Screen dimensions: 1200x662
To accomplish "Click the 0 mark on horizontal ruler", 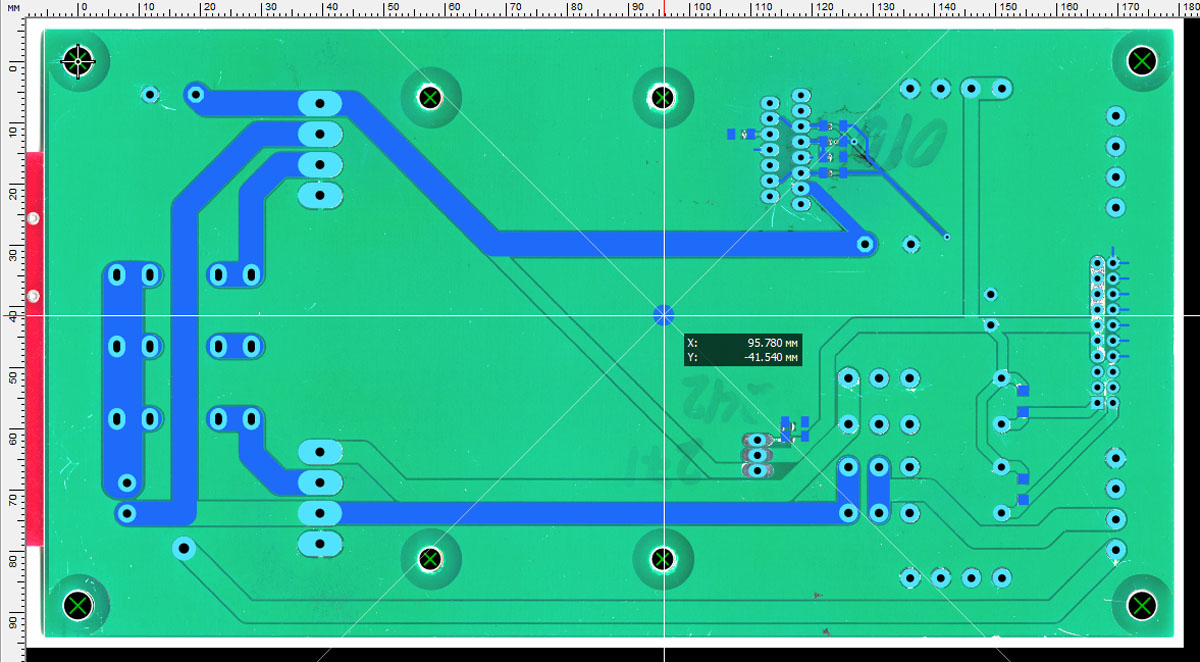I will pyautogui.click(x=83, y=8).
